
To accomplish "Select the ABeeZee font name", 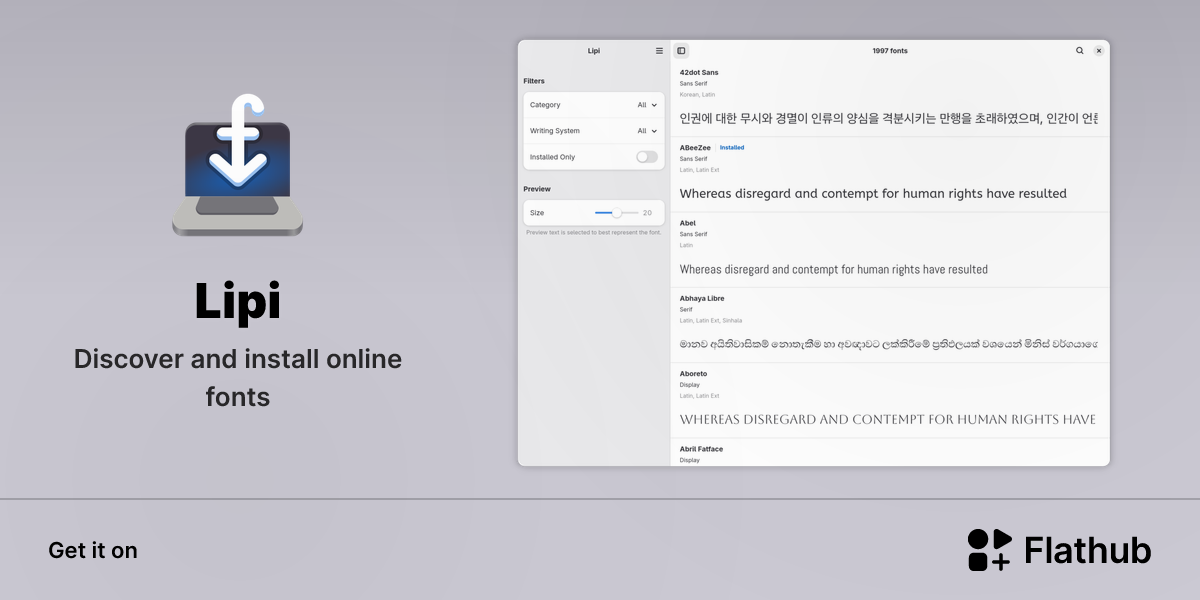I will (x=695, y=148).
